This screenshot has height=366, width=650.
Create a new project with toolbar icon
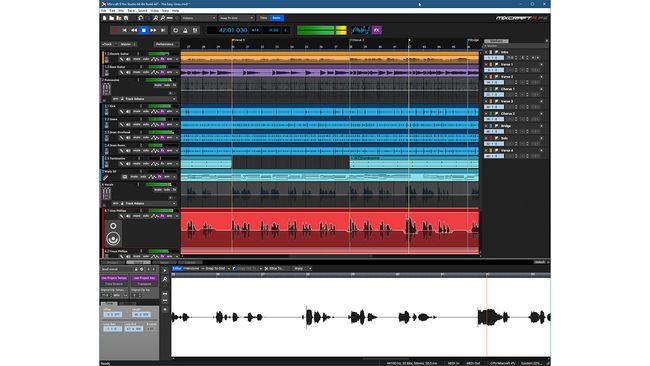pyautogui.click(x=104, y=18)
